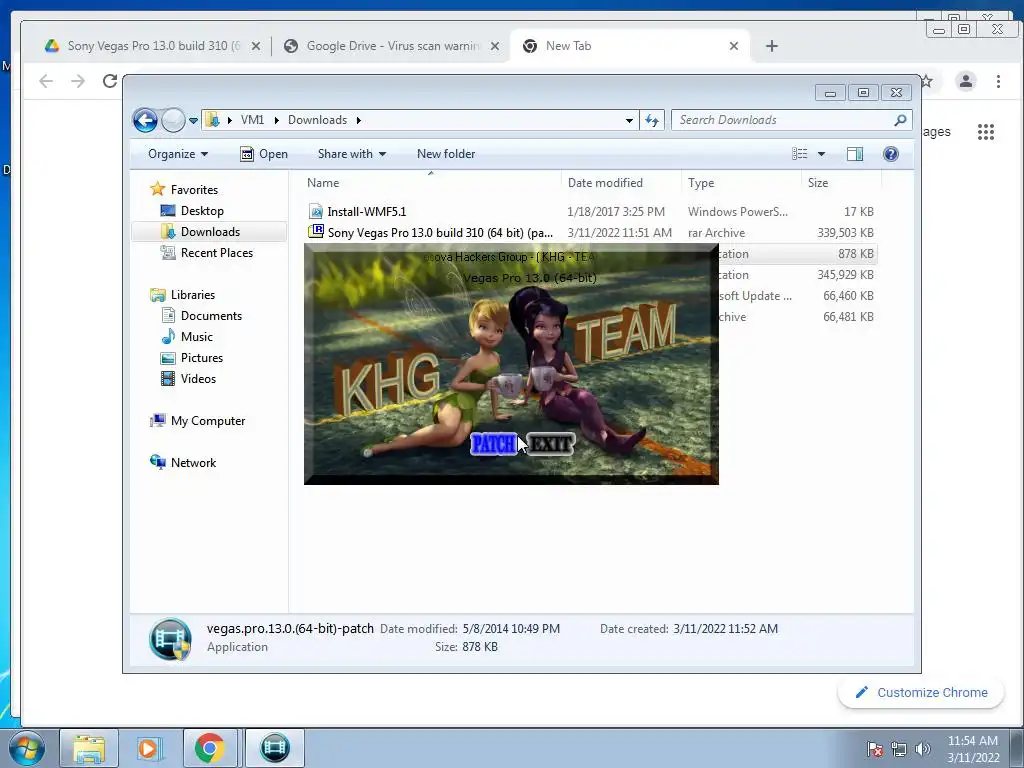Open Network in navigation pane
The image size is (1024, 768).
[x=193, y=463]
